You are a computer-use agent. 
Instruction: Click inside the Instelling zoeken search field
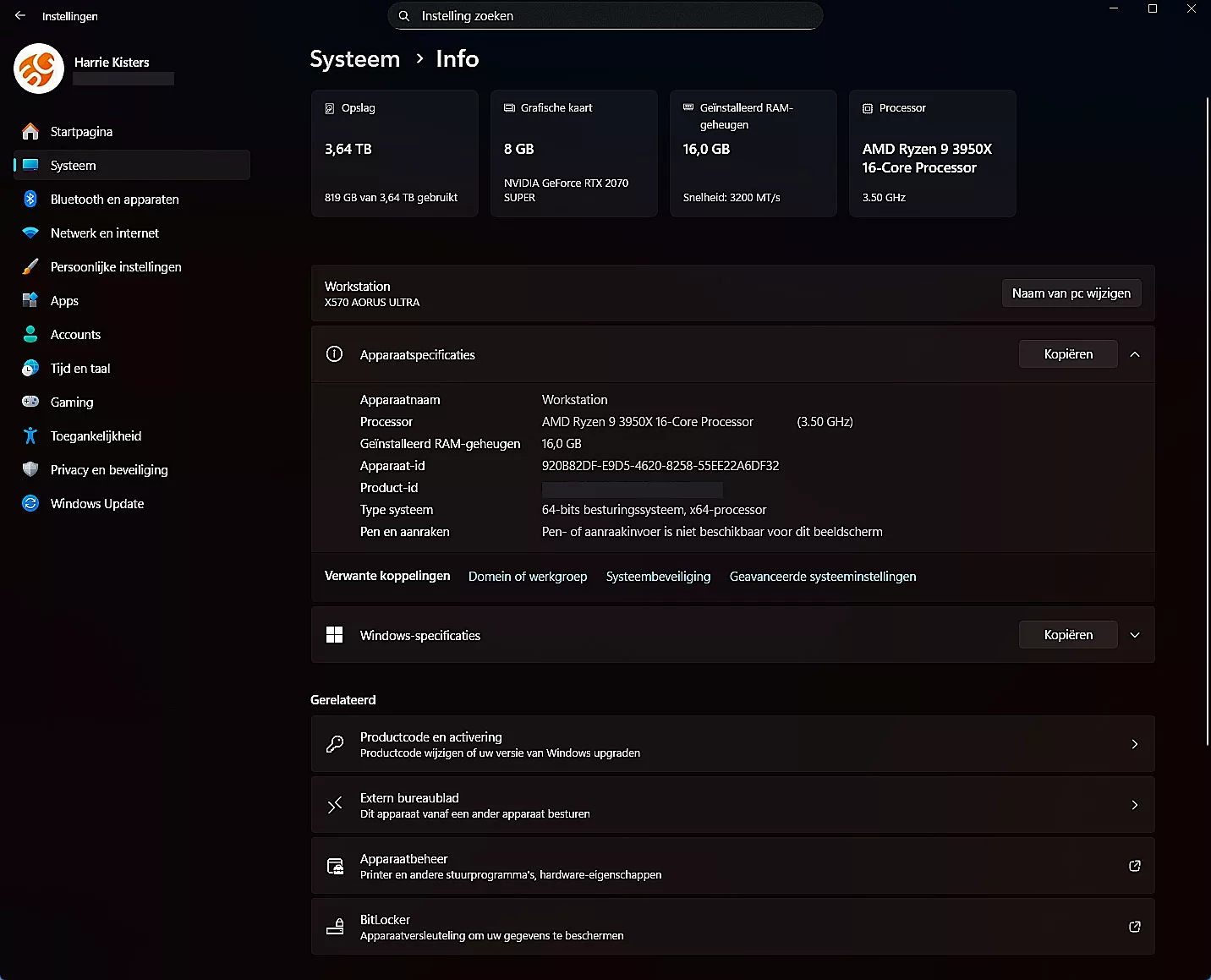tap(605, 15)
